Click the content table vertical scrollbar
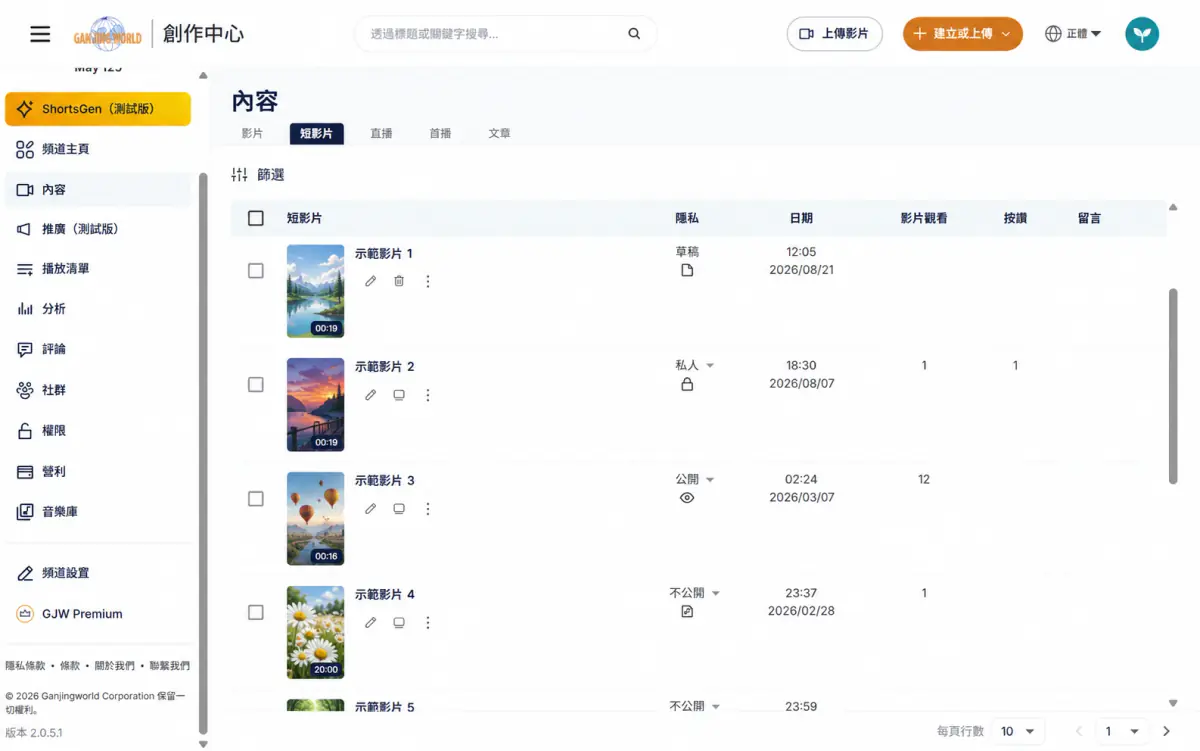 pyautogui.click(x=1174, y=386)
